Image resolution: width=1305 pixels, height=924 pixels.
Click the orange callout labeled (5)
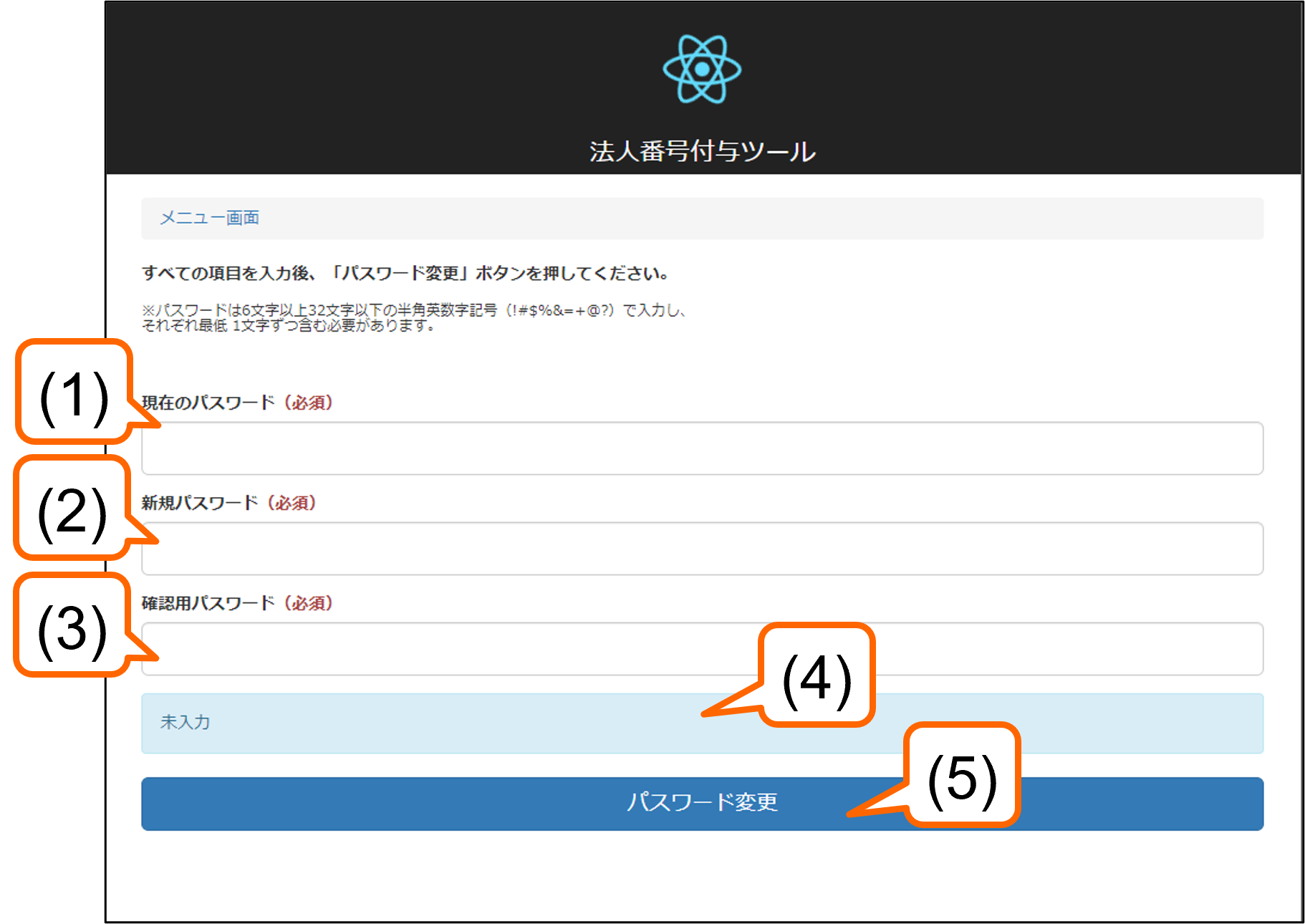point(962,775)
